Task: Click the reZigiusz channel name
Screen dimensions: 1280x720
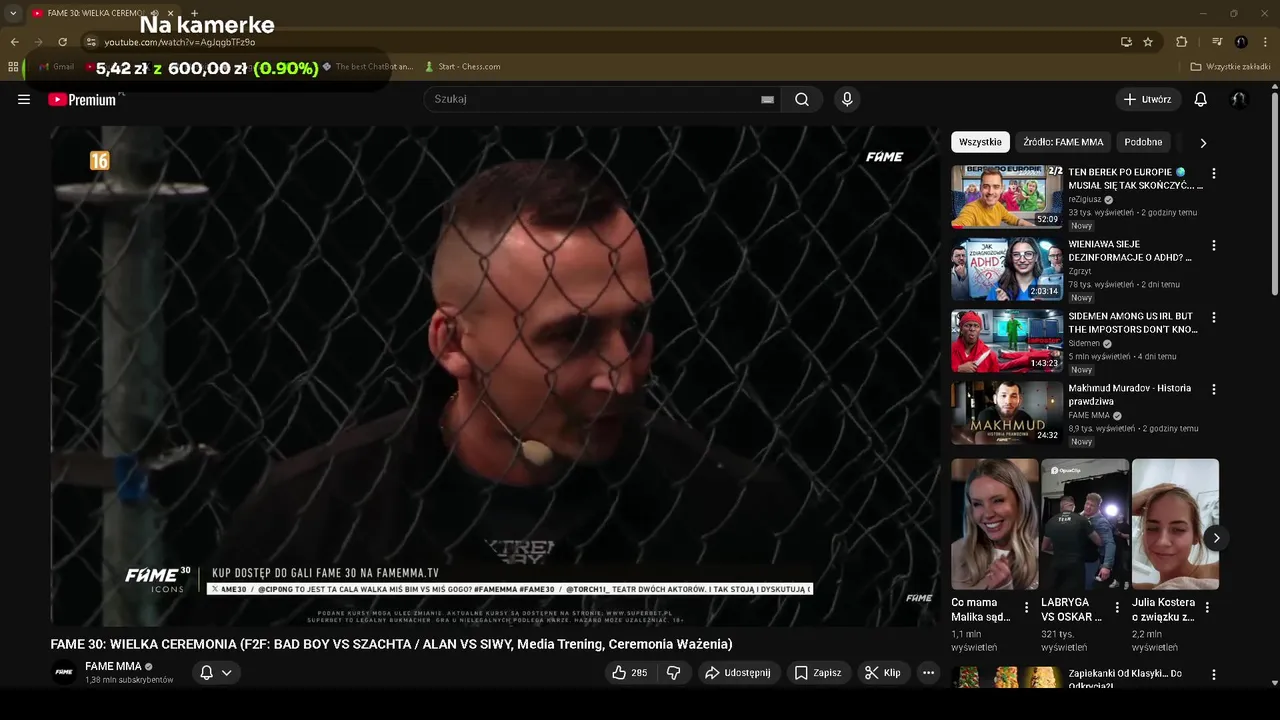Action: pyautogui.click(x=1084, y=200)
